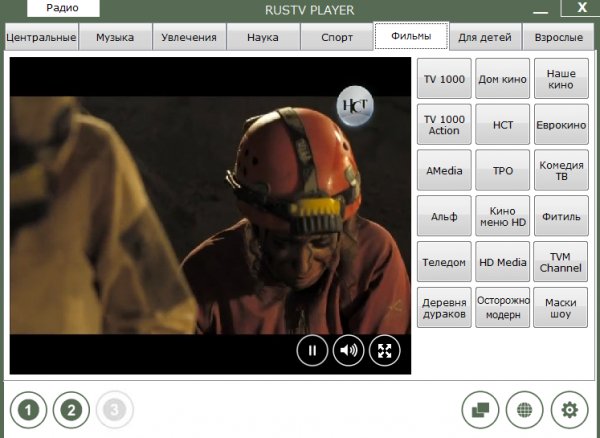This screenshot has height=438, width=600.
Task: Play the TV 1000 channel
Action: (x=444, y=79)
